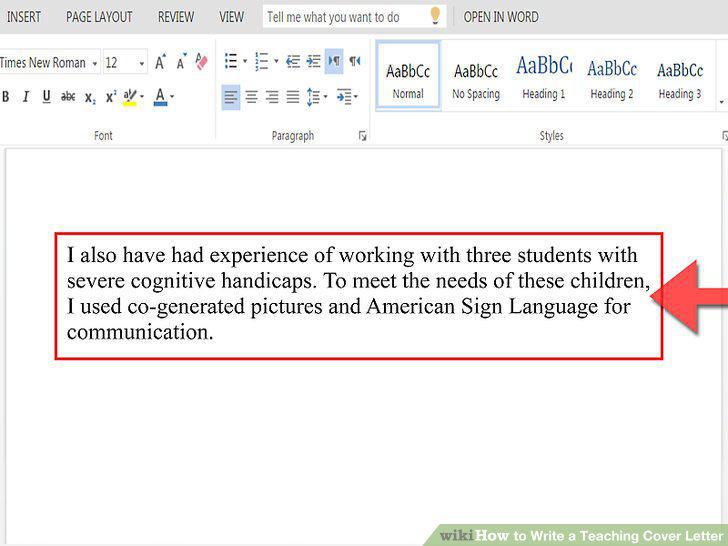This screenshot has width=728, height=546.
Task: Click Shrink Font icon
Action: pos(181,61)
